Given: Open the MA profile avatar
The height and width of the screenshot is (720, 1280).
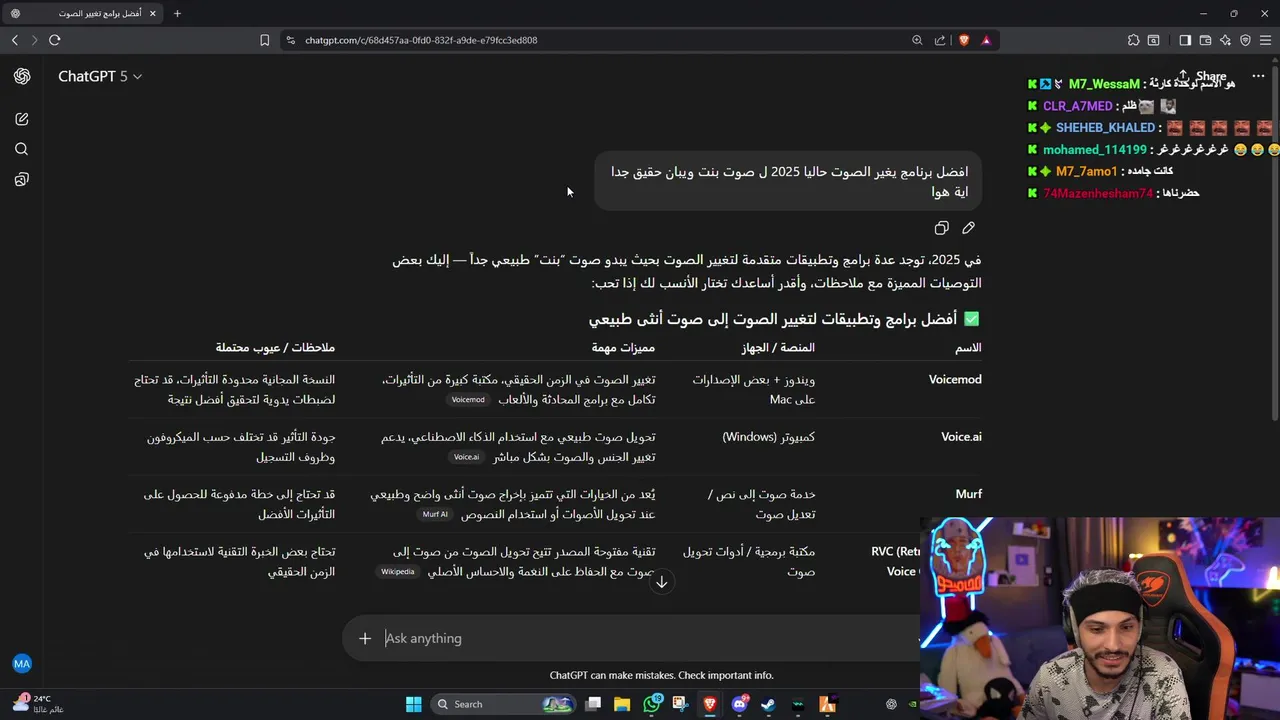Looking at the screenshot, I should coord(22,663).
